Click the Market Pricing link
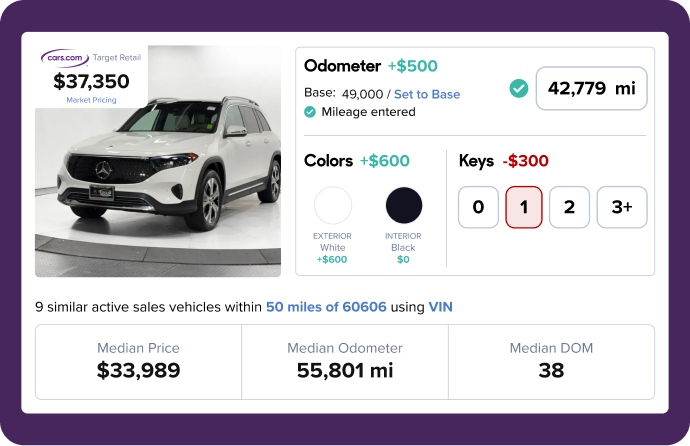Screen dimensions: 690x446 [91, 100]
